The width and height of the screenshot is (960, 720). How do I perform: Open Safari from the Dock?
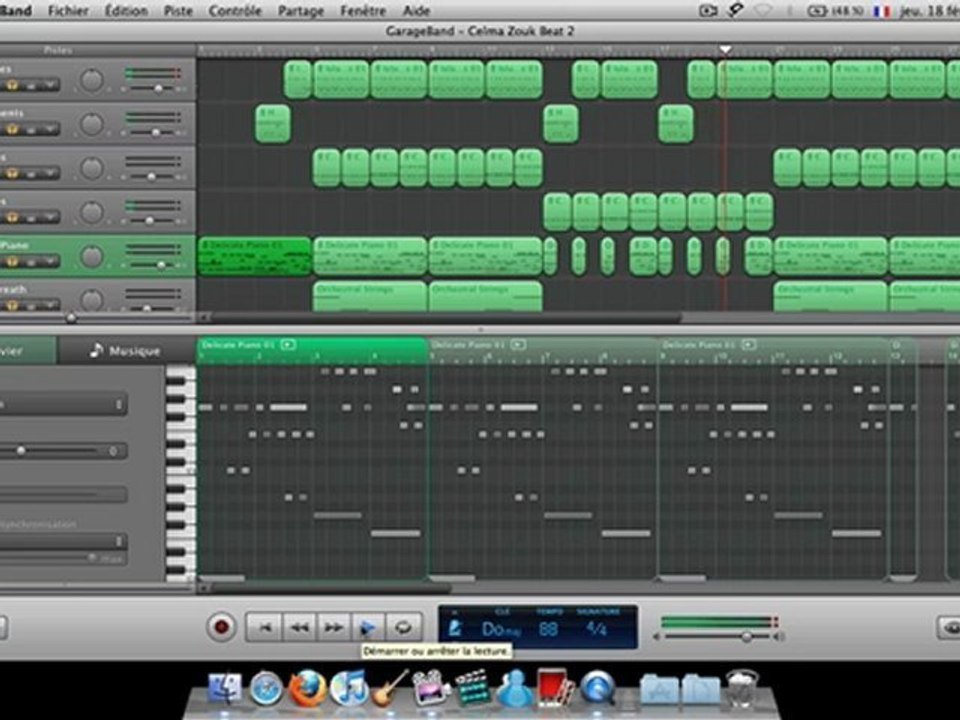click(266, 688)
